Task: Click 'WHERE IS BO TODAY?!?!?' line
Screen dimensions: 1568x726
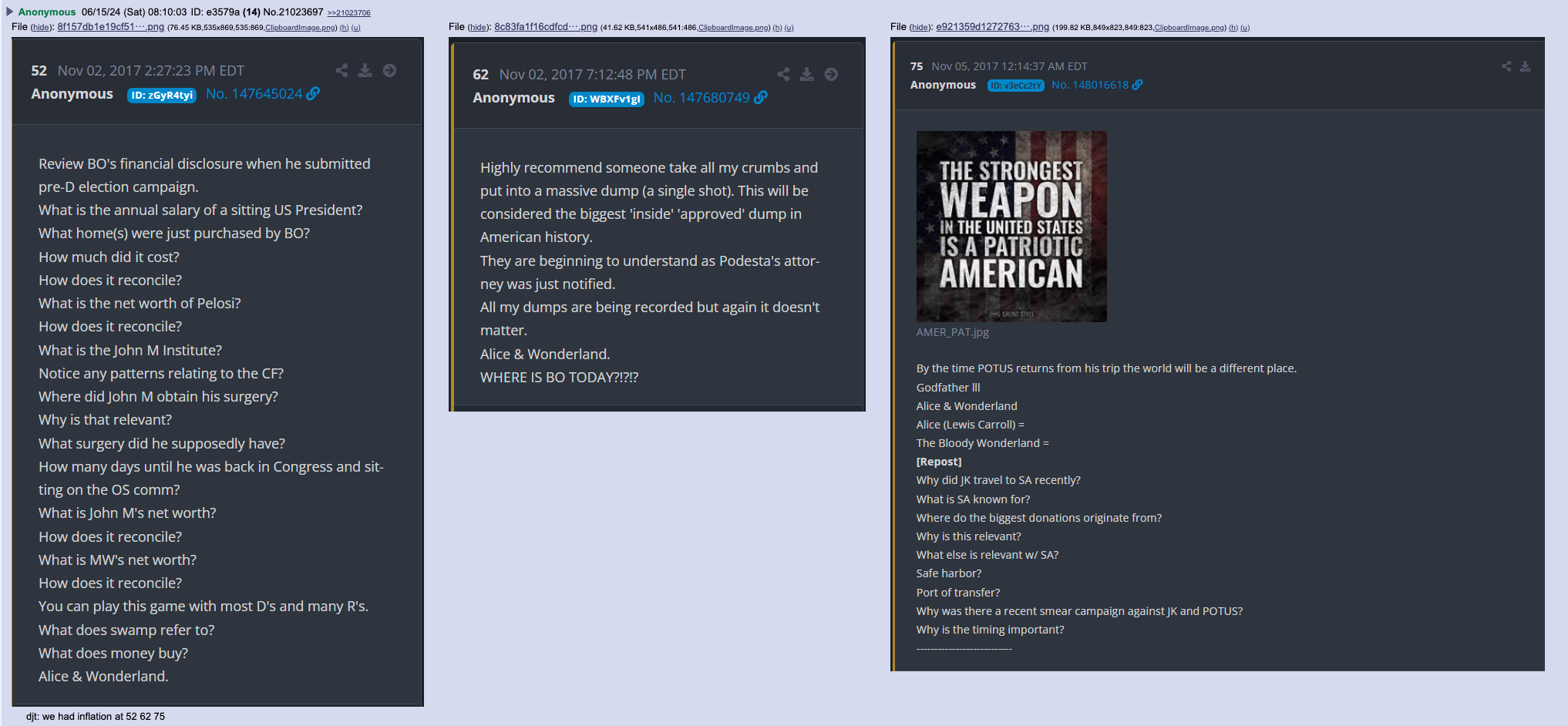Action: click(x=560, y=377)
